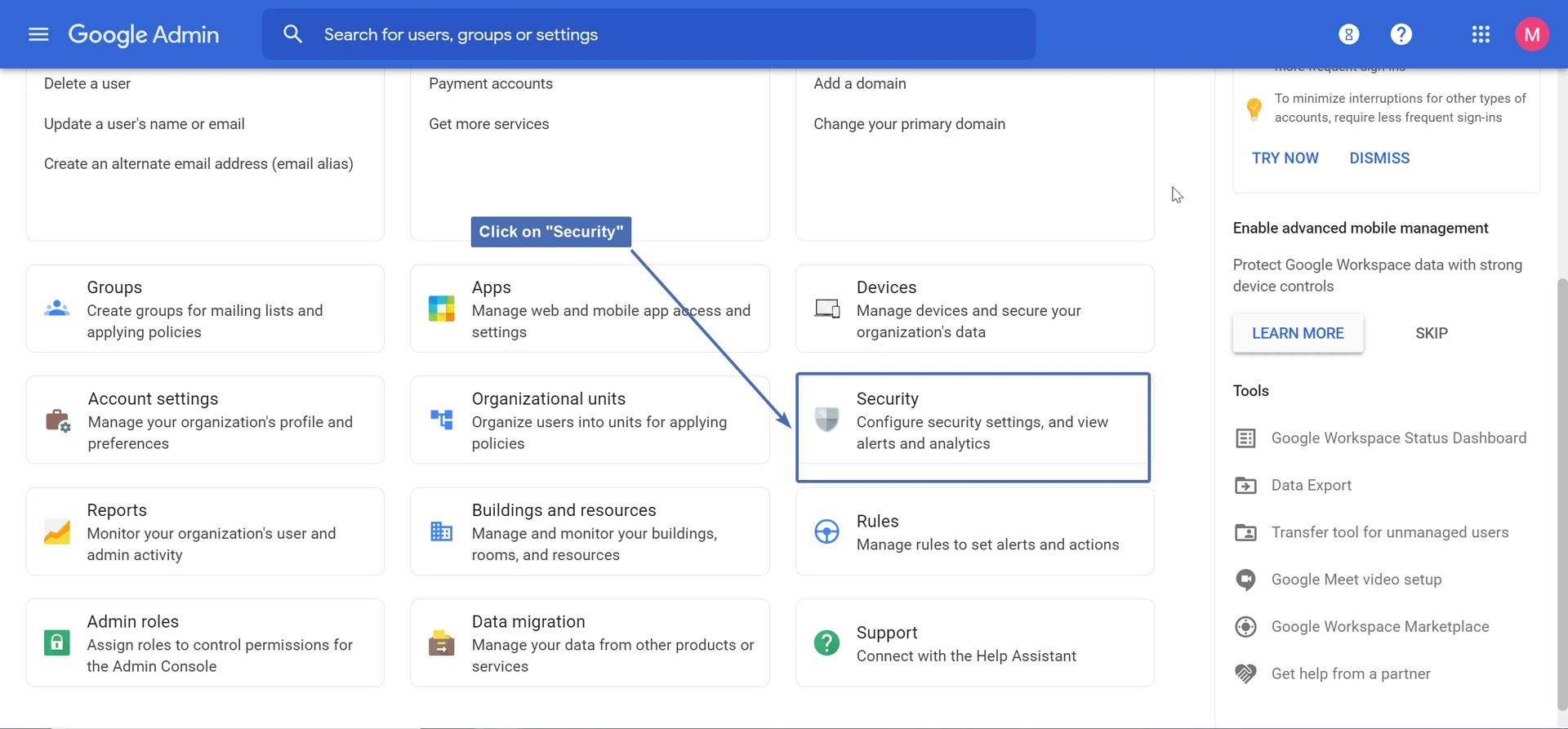Open the account profile avatar M
The height and width of the screenshot is (729, 1568).
pos(1531,34)
